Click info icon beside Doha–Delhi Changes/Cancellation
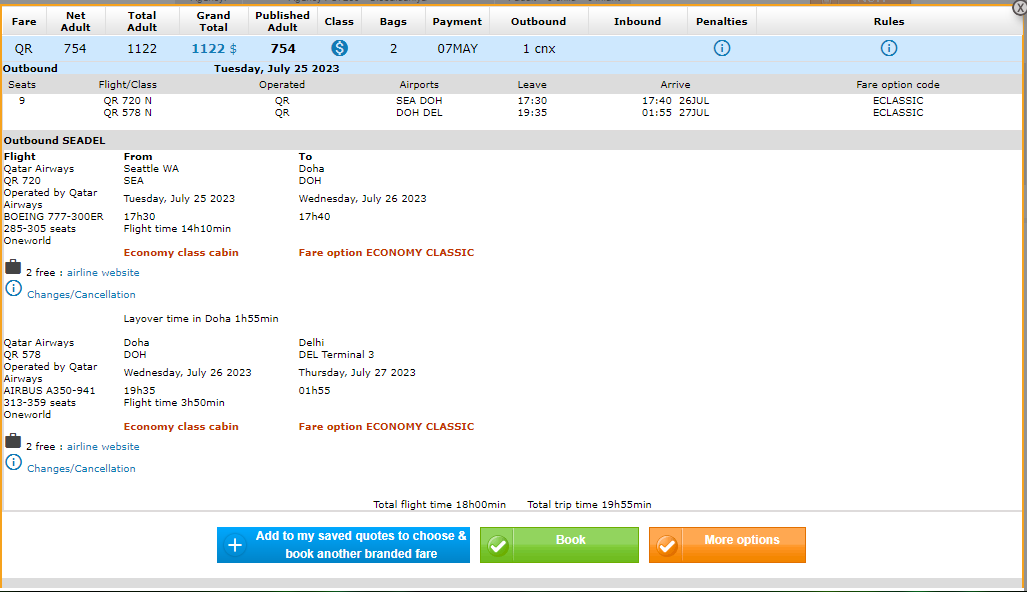 coord(13,462)
